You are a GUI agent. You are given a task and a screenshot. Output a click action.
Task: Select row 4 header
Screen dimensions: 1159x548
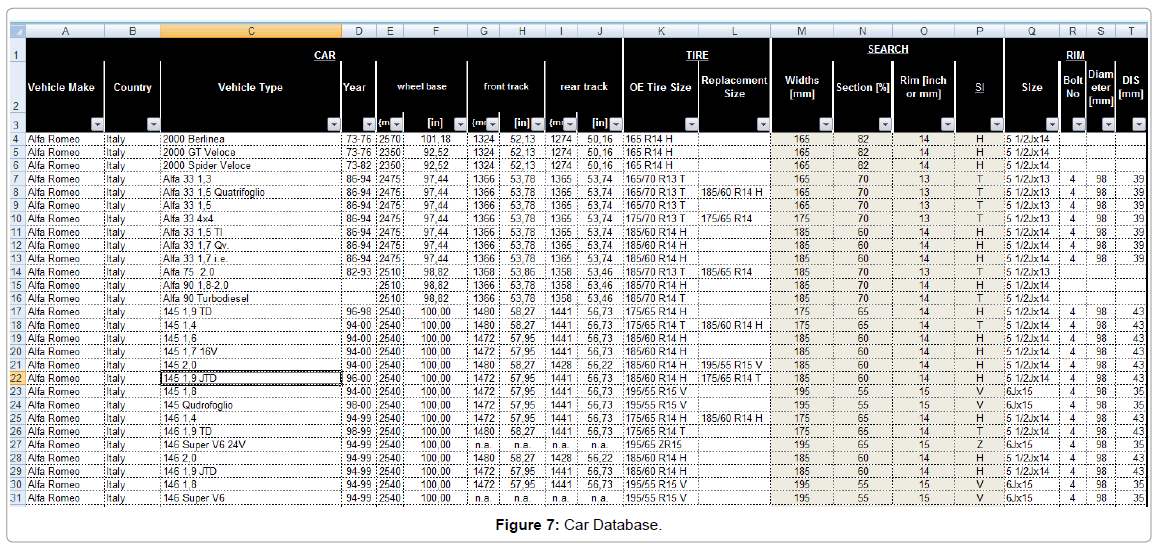pos(17,138)
